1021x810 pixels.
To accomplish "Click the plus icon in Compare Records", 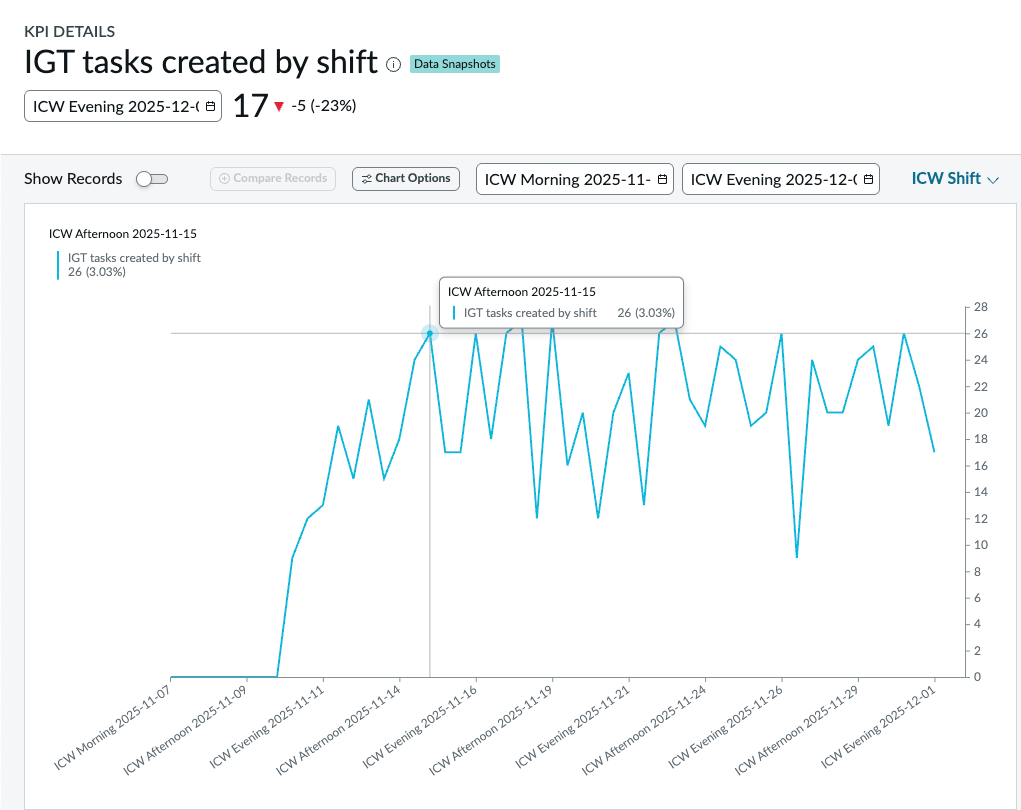I will (224, 178).
